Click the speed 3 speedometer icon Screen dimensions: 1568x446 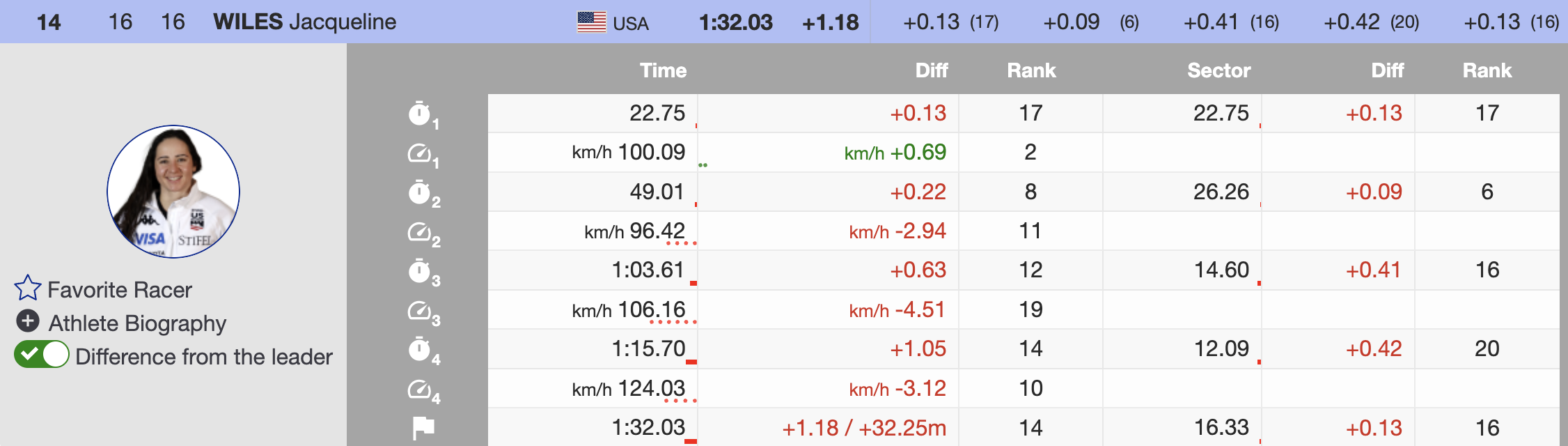(x=420, y=310)
